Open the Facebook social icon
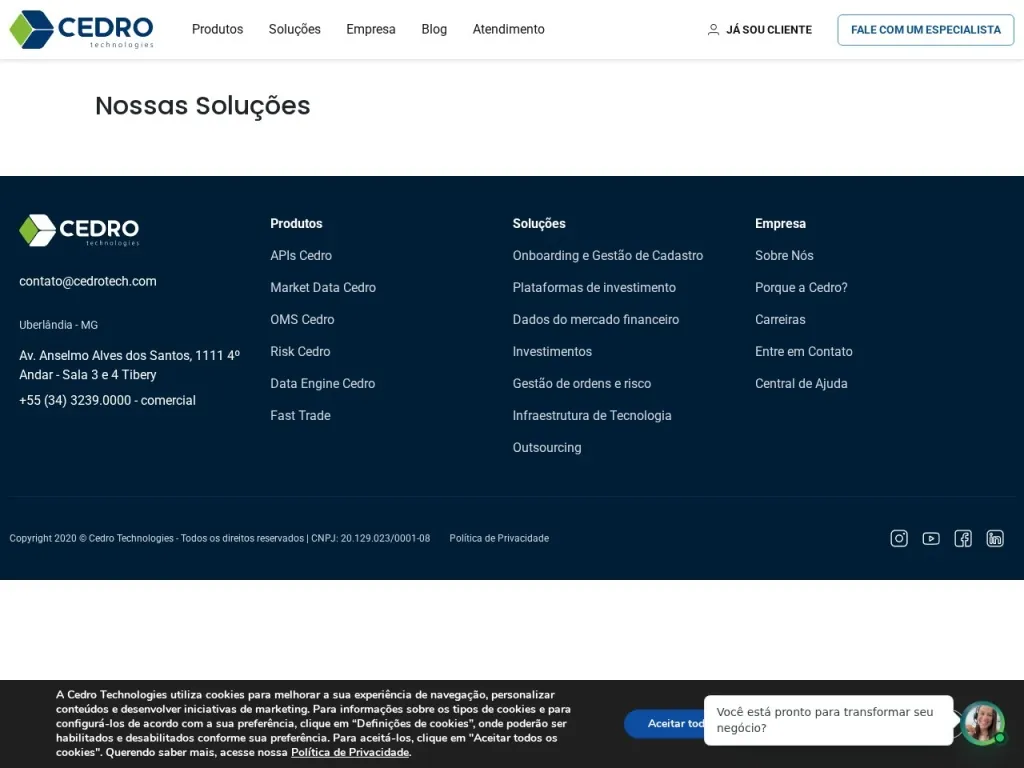Viewport: 1024px width, 768px height. point(963,538)
